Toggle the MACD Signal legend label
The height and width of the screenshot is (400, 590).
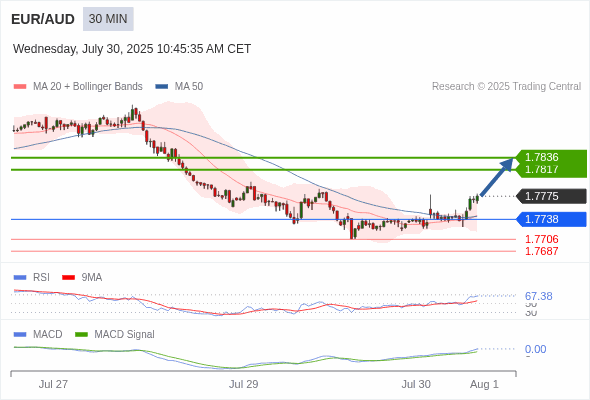click(x=125, y=335)
